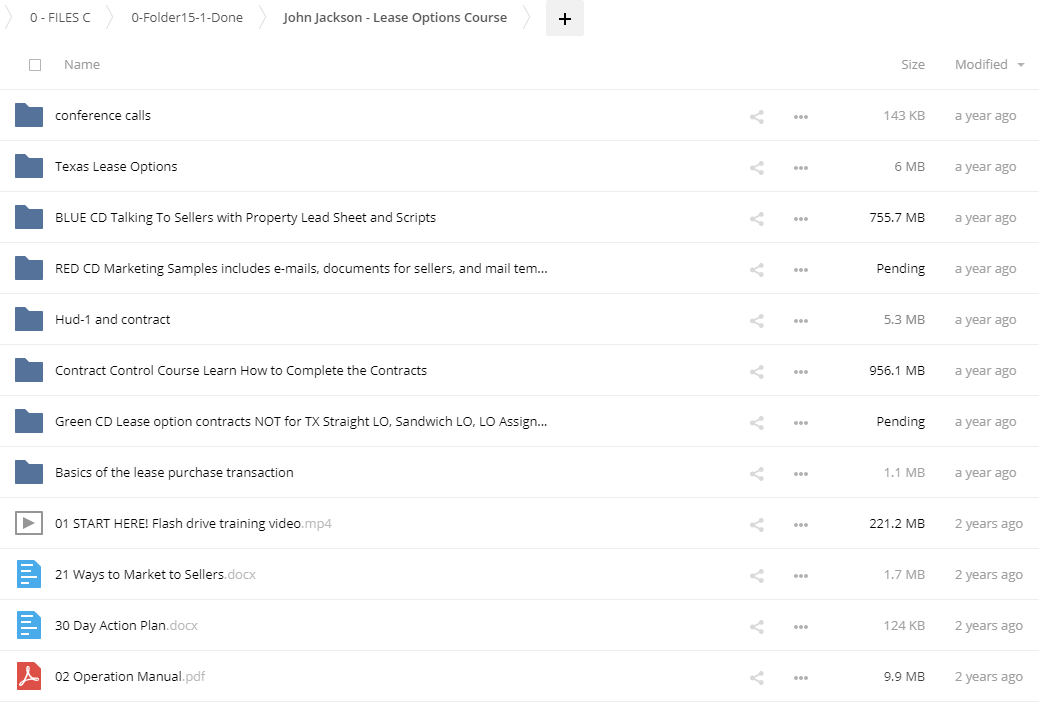Open actions menu for Contract Control Course folder
Image resolution: width=1039 pixels, height=717 pixels.
[800, 371]
